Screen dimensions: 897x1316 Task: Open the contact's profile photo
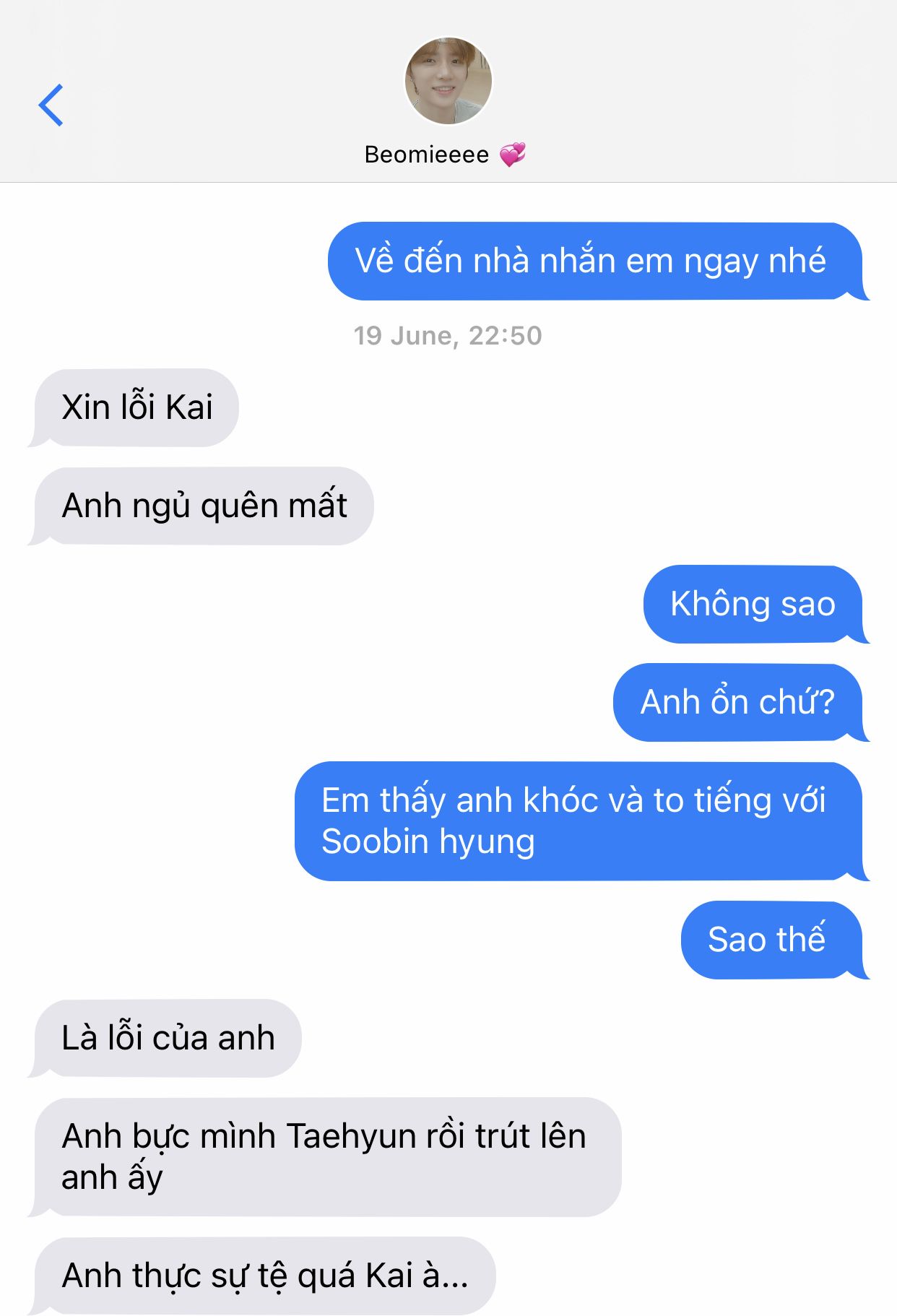pyautogui.click(x=448, y=81)
